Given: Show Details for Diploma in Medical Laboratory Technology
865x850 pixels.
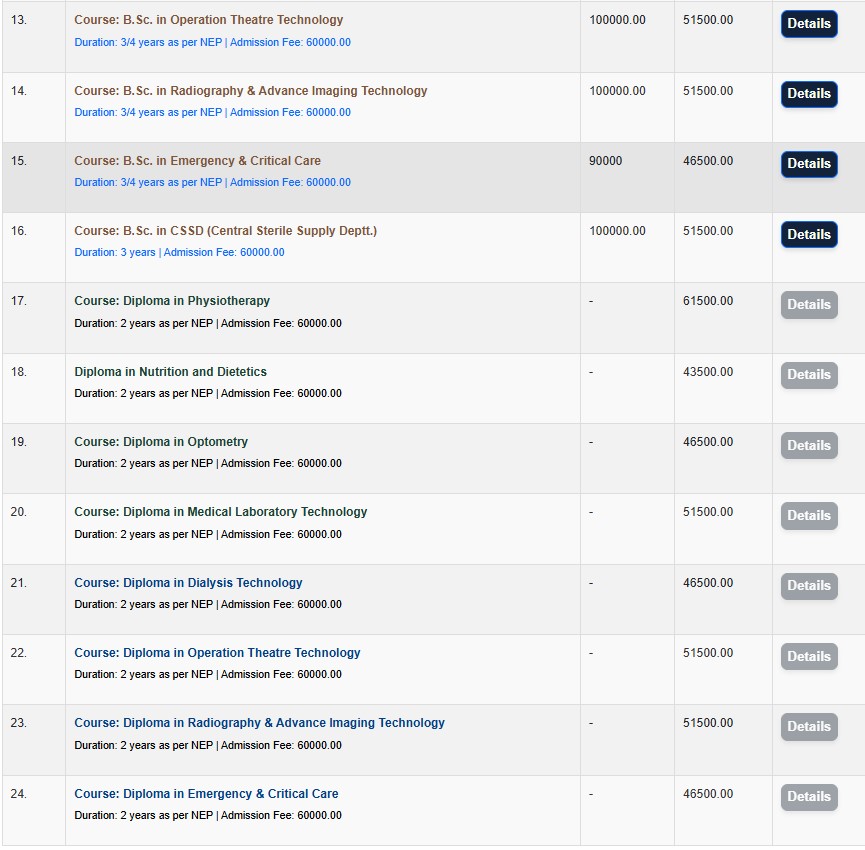Looking at the screenshot, I should tap(808, 516).
